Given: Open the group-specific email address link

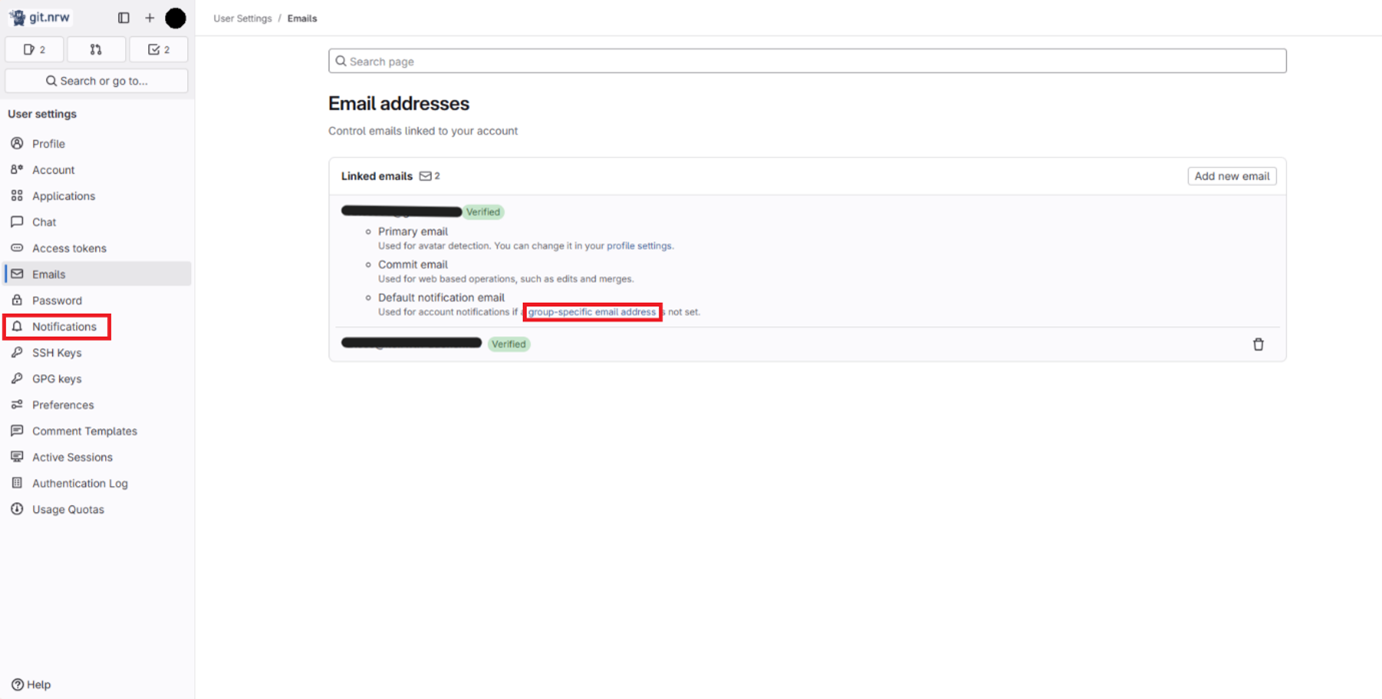Looking at the screenshot, I should 592,311.
